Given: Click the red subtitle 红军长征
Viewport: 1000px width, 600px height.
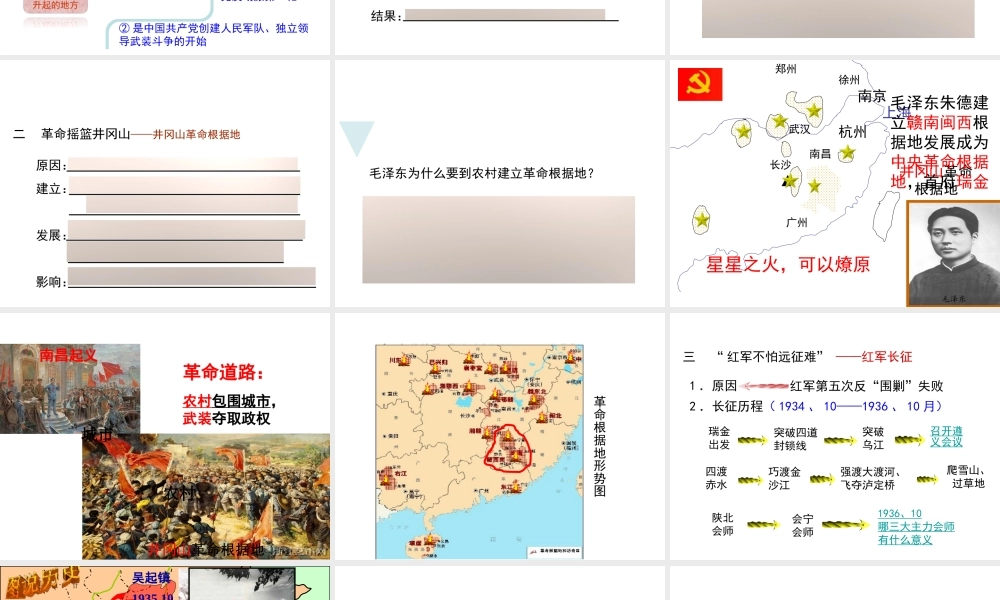Looking at the screenshot, I should pyautogui.click(x=886, y=356).
